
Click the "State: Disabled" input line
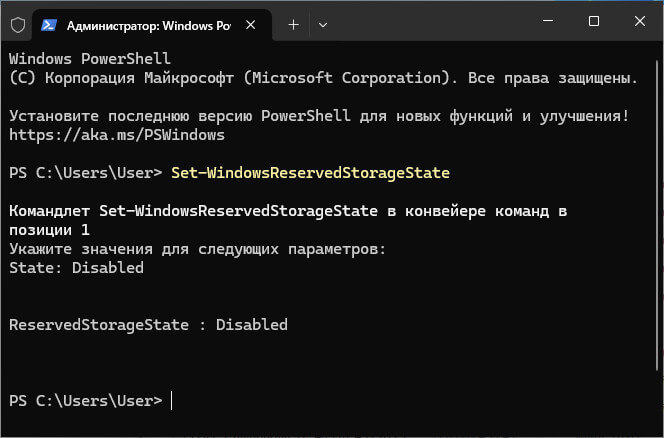tap(76, 268)
